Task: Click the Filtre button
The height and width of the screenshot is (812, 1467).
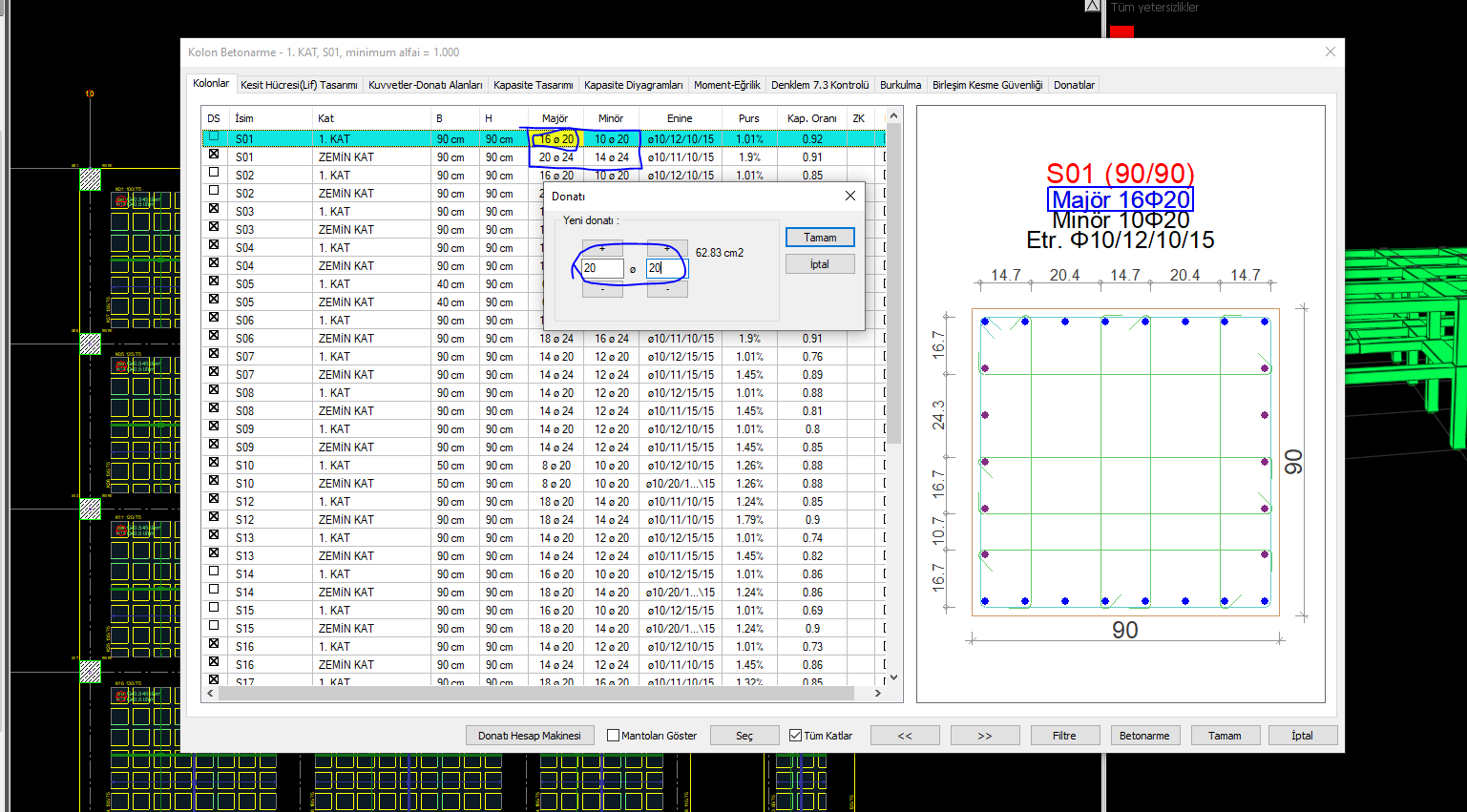Action: point(1064,736)
